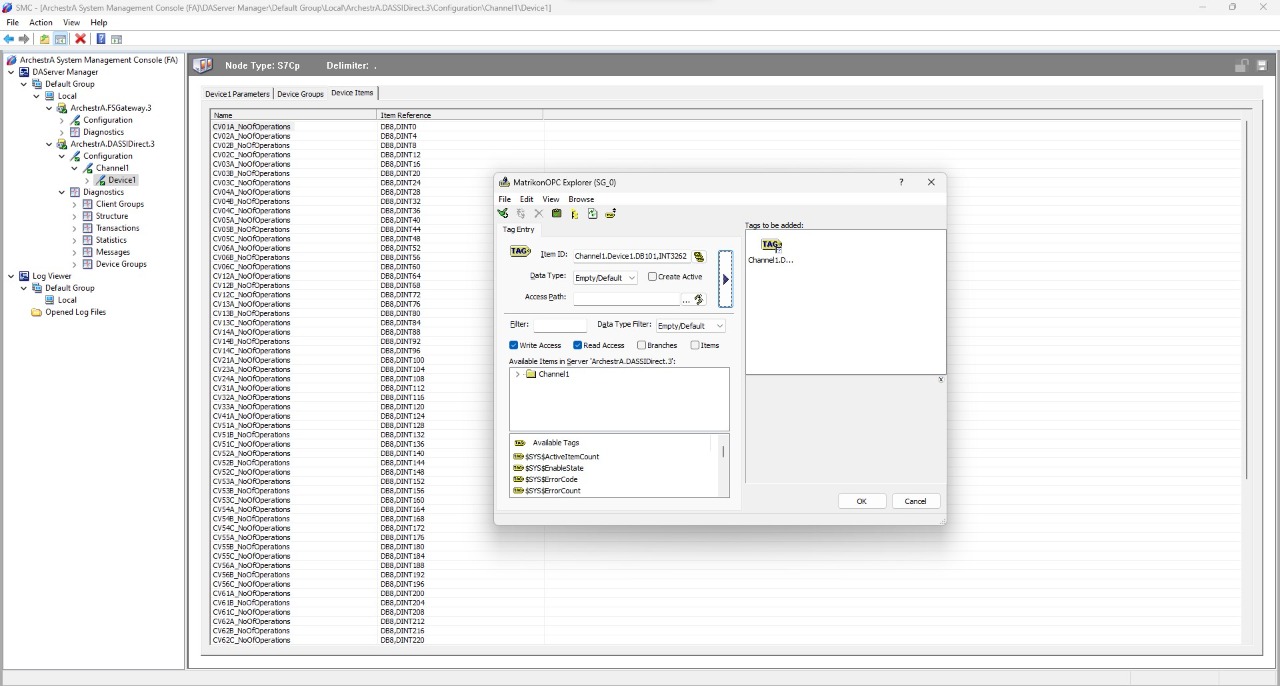Click the validate icon next to Item ID
This screenshot has height=686, width=1280.
point(699,257)
